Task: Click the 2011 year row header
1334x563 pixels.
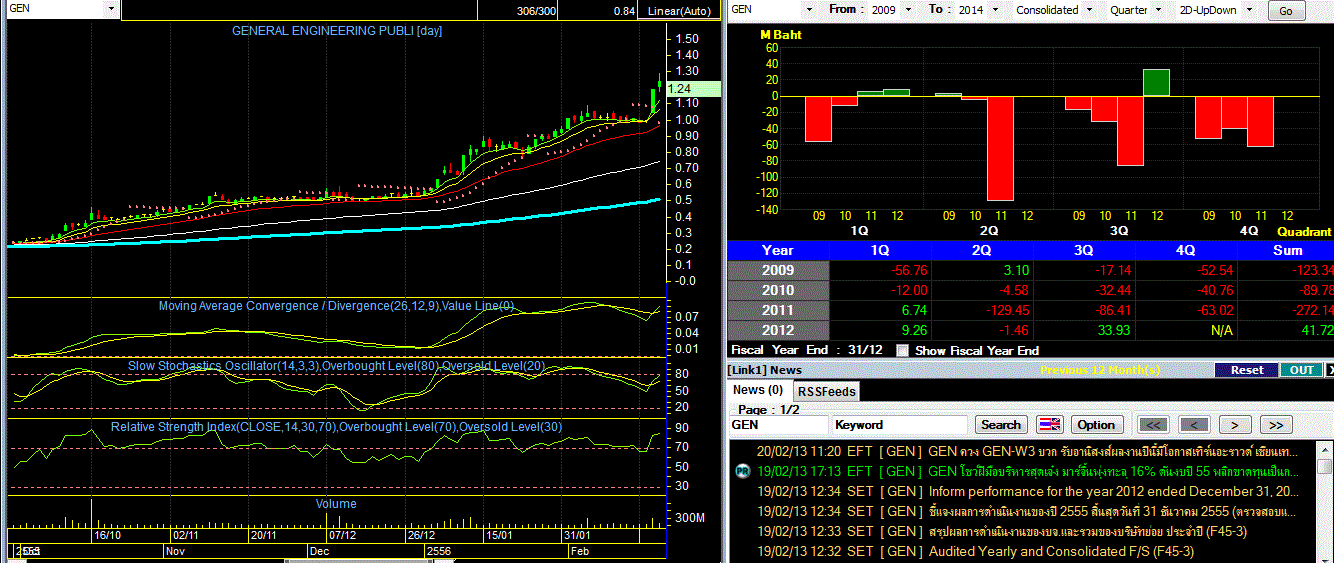Action: tap(778, 310)
